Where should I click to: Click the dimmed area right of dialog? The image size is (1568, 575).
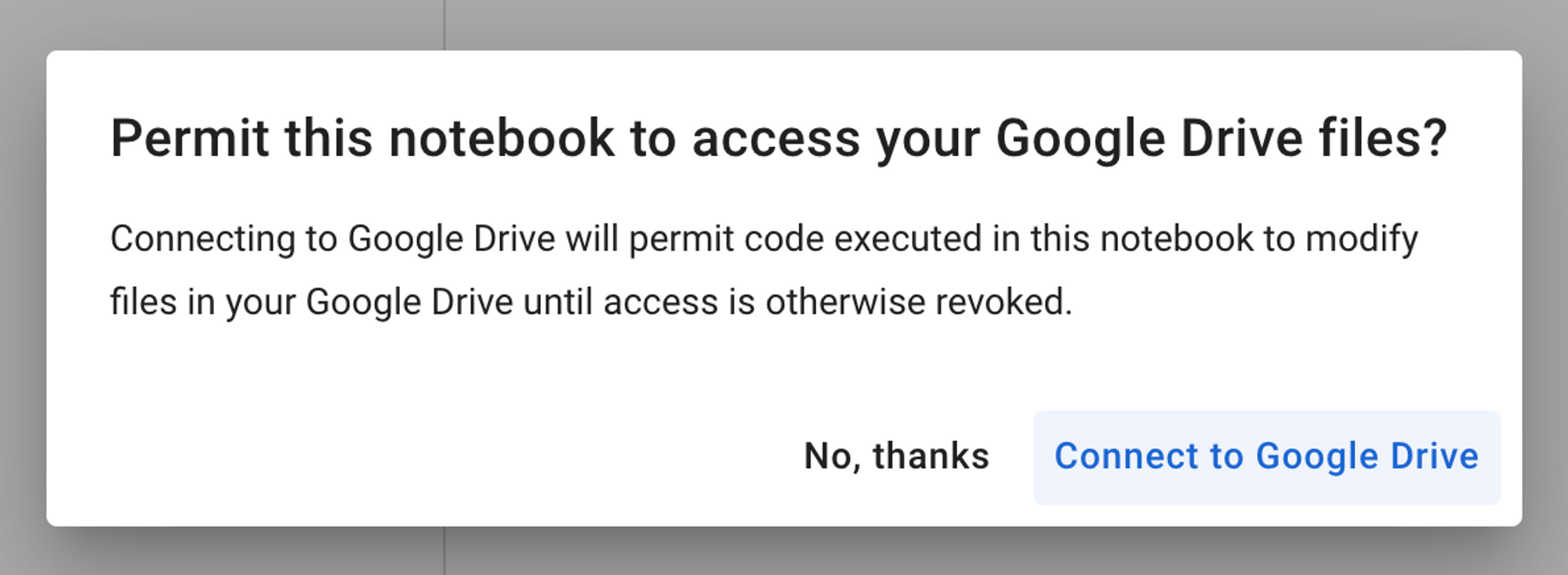(x=1546, y=287)
